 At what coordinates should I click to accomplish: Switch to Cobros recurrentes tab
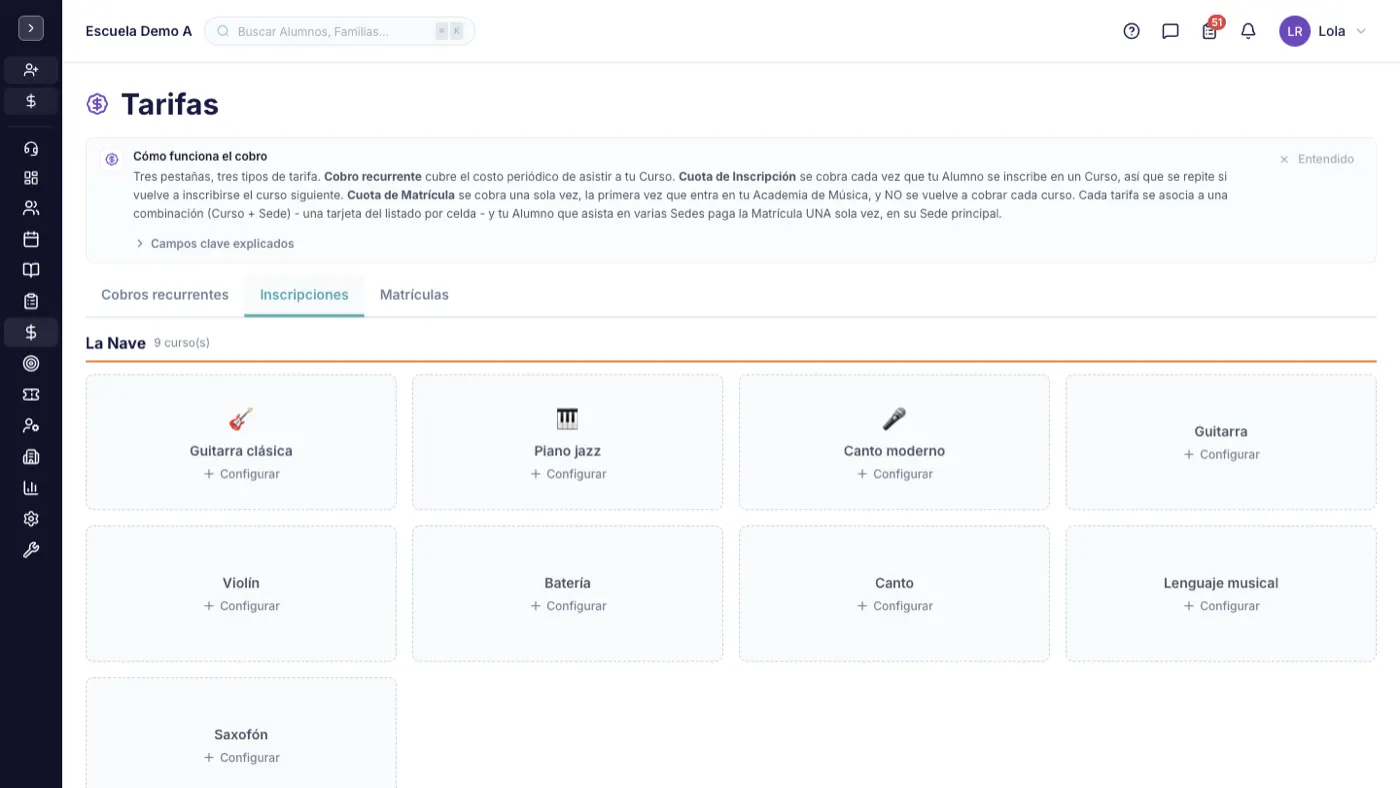165,295
